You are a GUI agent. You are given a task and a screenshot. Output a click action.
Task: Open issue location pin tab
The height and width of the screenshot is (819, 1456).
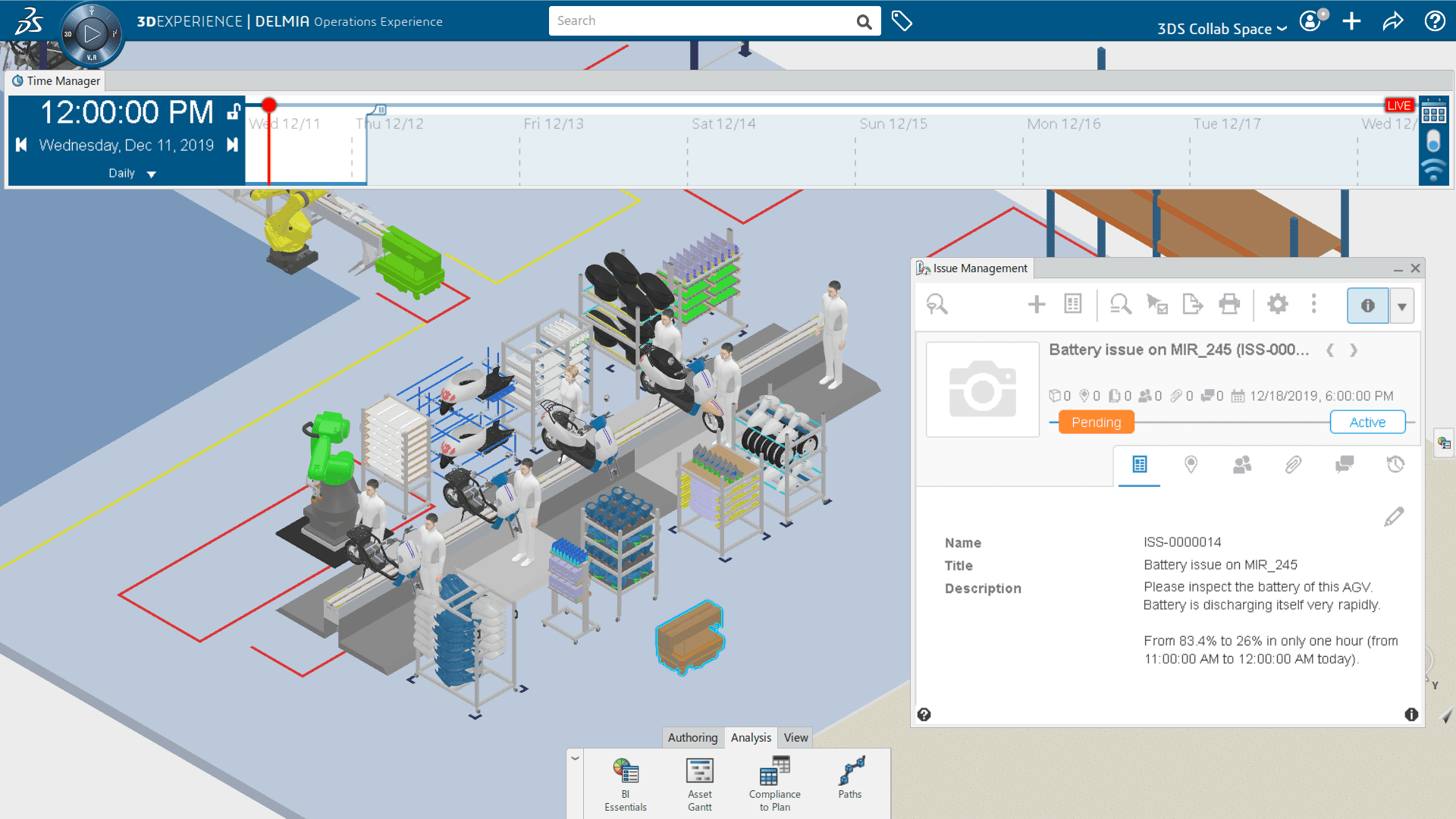point(1191,464)
